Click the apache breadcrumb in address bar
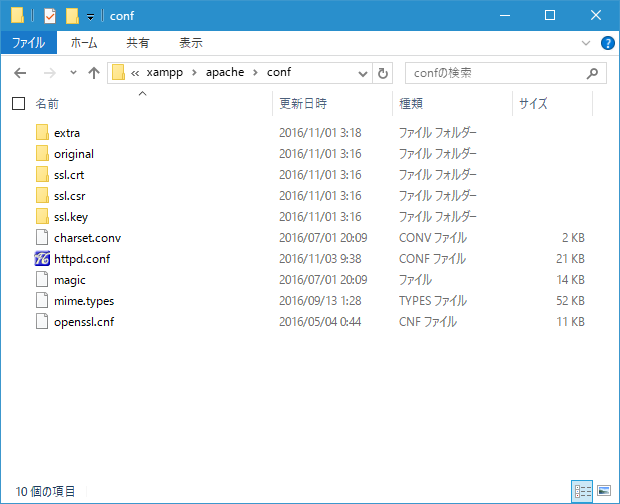Image resolution: width=620 pixels, height=504 pixels. 225,73
